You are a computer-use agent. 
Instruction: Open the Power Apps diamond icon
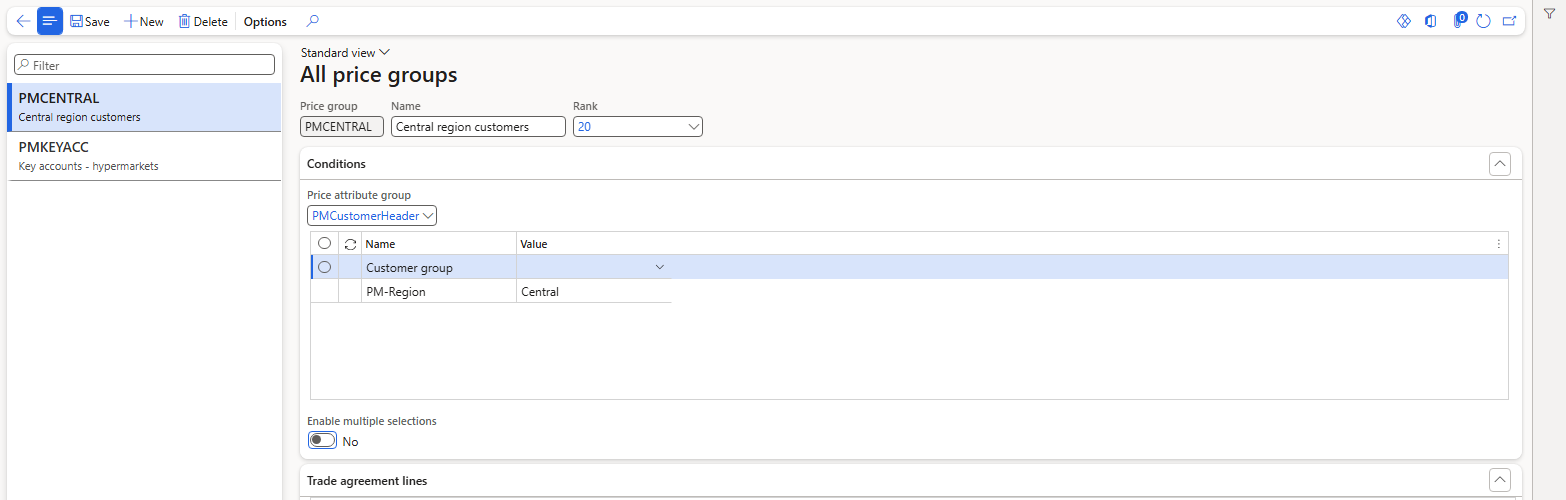point(1403,21)
